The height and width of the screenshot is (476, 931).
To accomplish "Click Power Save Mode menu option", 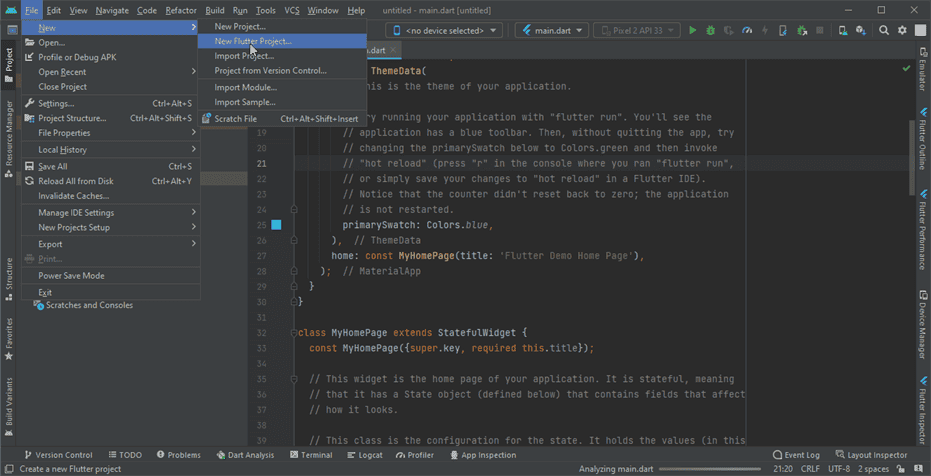I will point(71,275).
